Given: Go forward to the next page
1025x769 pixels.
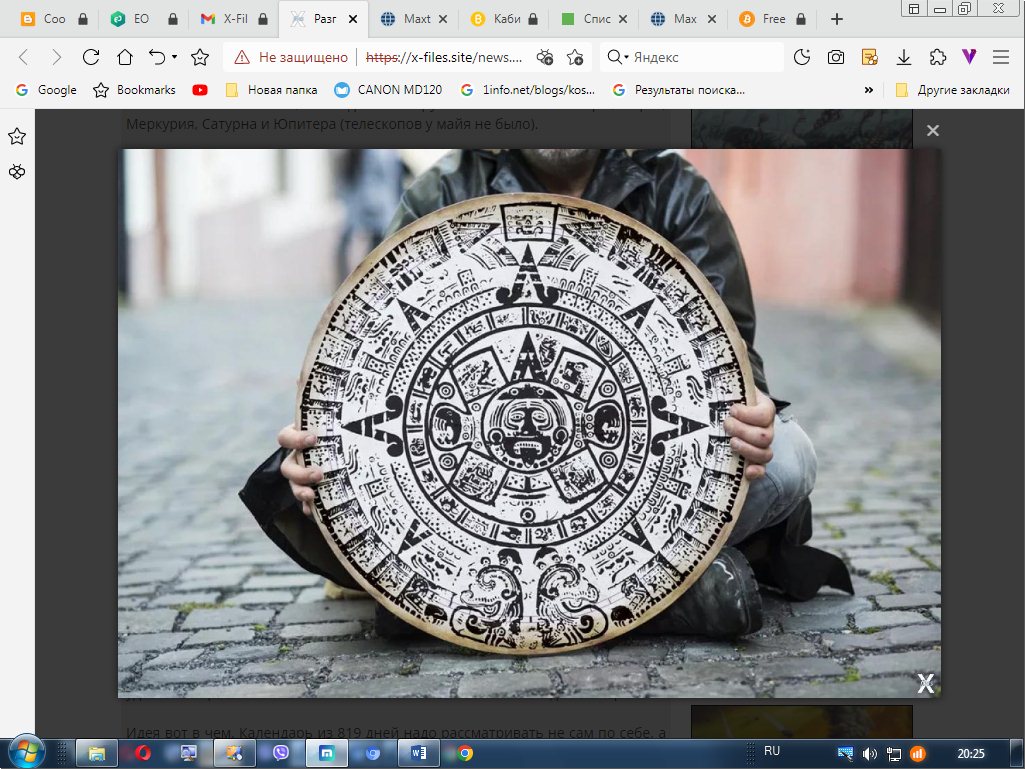Looking at the screenshot, I should click(x=57, y=58).
